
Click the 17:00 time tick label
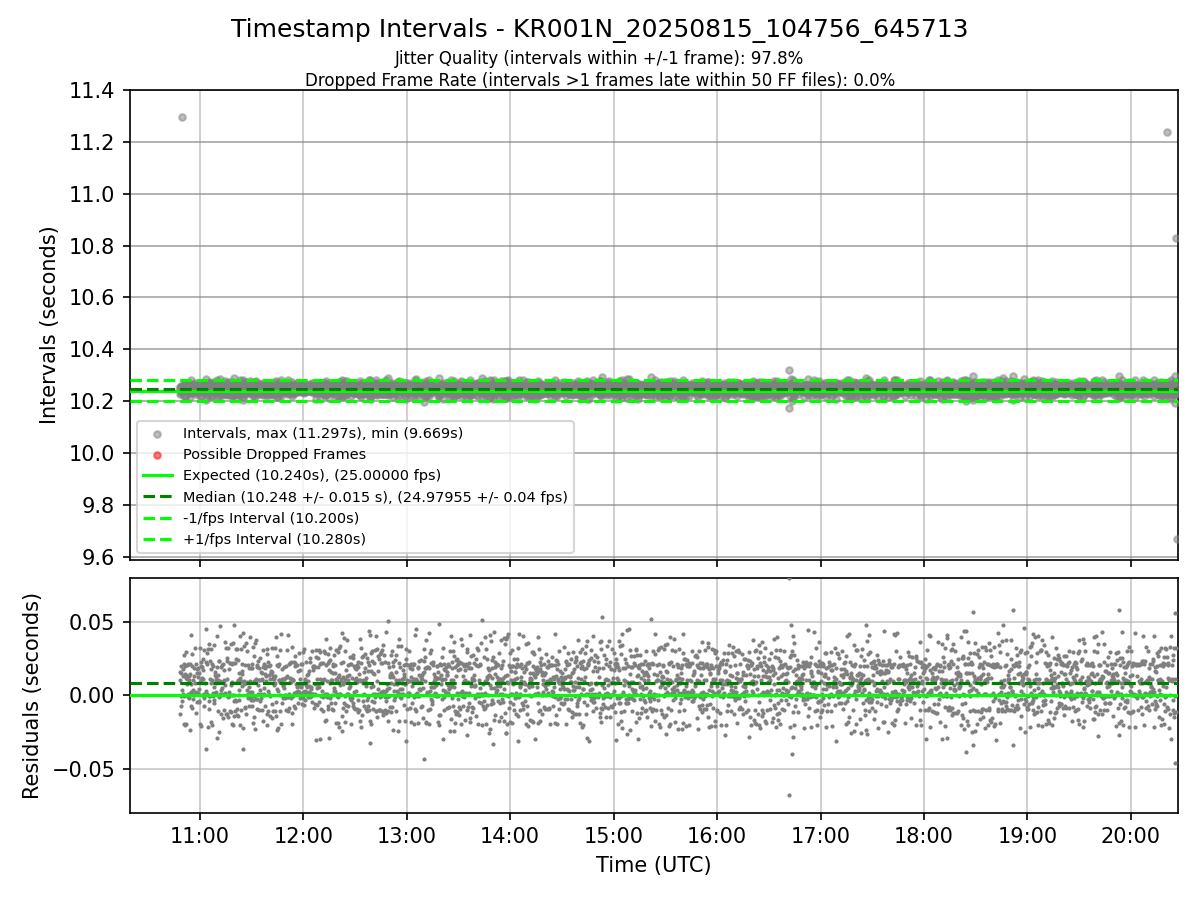coord(820,835)
